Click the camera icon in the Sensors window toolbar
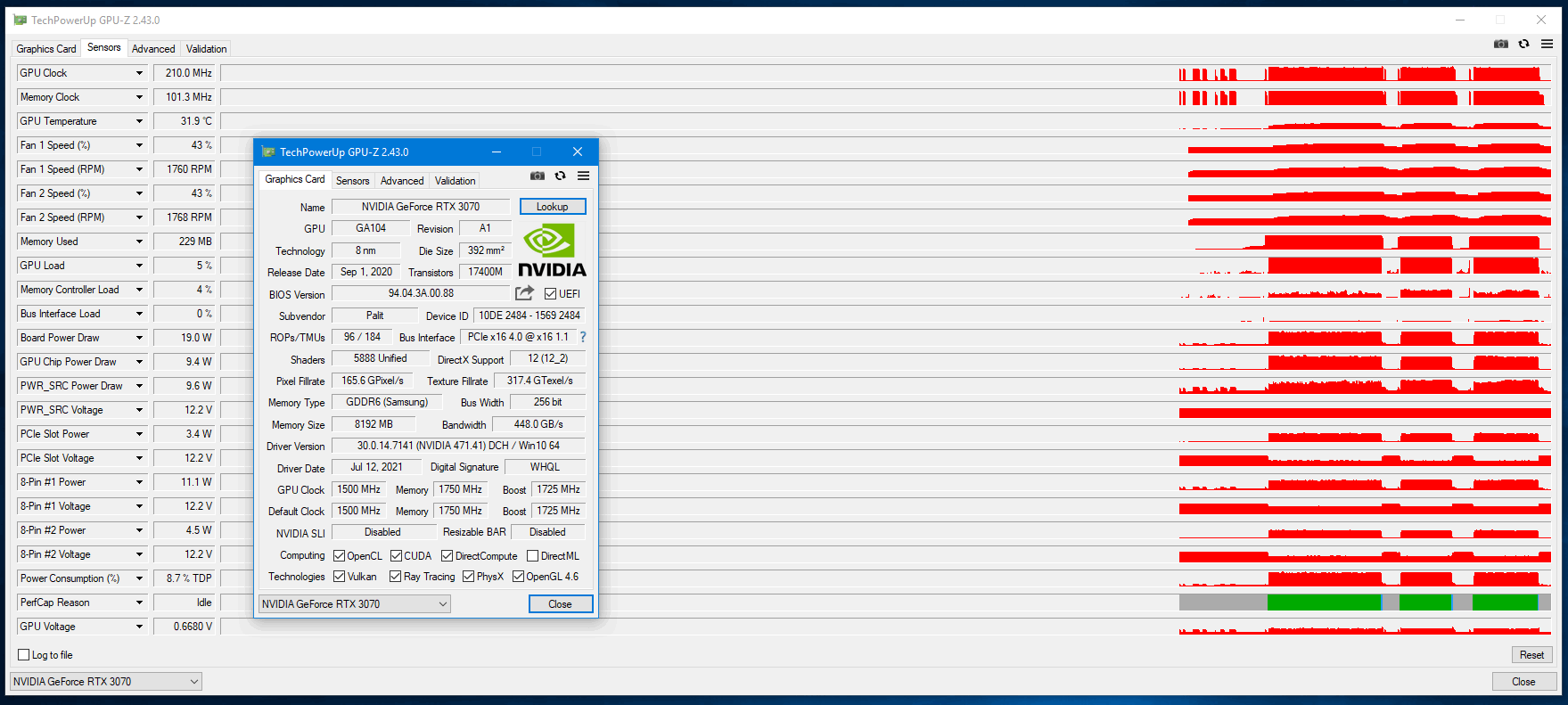Image resolution: width=1568 pixels, height=705 pixels. [1501, 44]
